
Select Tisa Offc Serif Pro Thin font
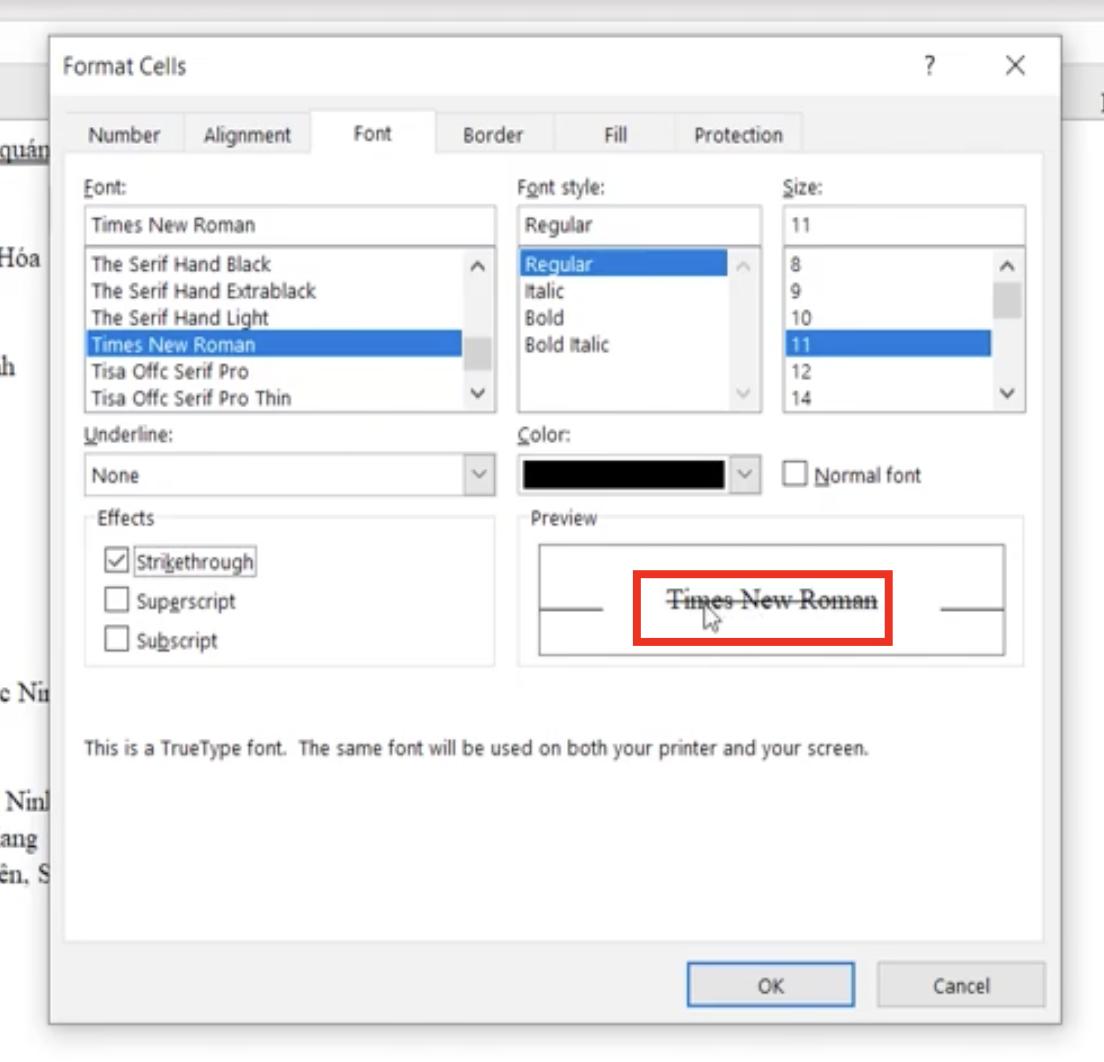coord(273,398)
